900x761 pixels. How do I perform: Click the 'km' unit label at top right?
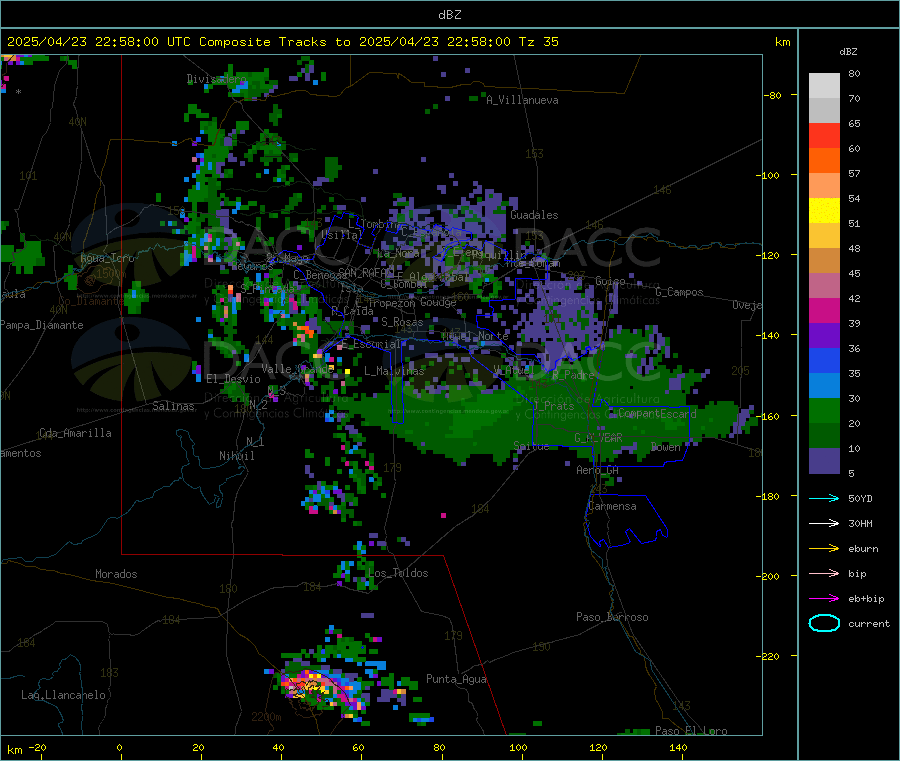(x=782, y=42)
